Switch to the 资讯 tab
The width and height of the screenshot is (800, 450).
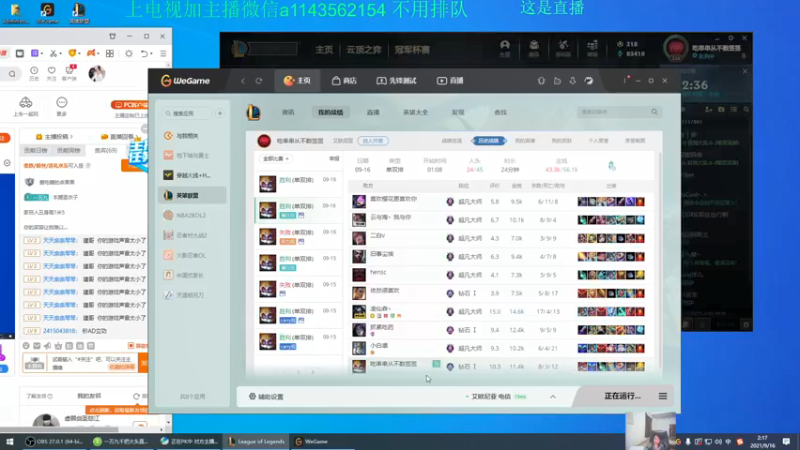288,112
